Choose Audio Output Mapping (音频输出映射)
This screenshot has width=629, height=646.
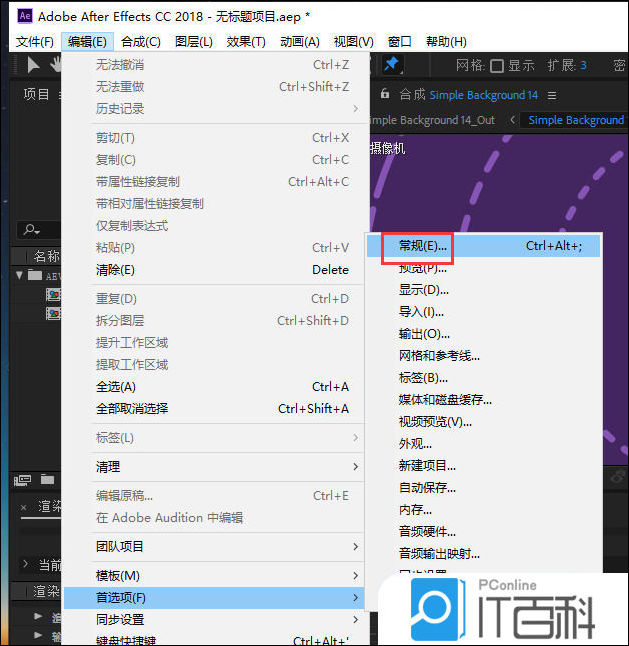tap(483, 553)
